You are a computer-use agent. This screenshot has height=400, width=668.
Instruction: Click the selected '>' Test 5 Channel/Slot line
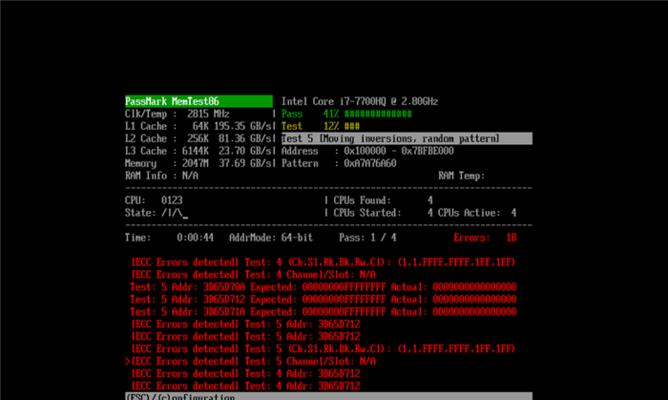click(251, 361)
